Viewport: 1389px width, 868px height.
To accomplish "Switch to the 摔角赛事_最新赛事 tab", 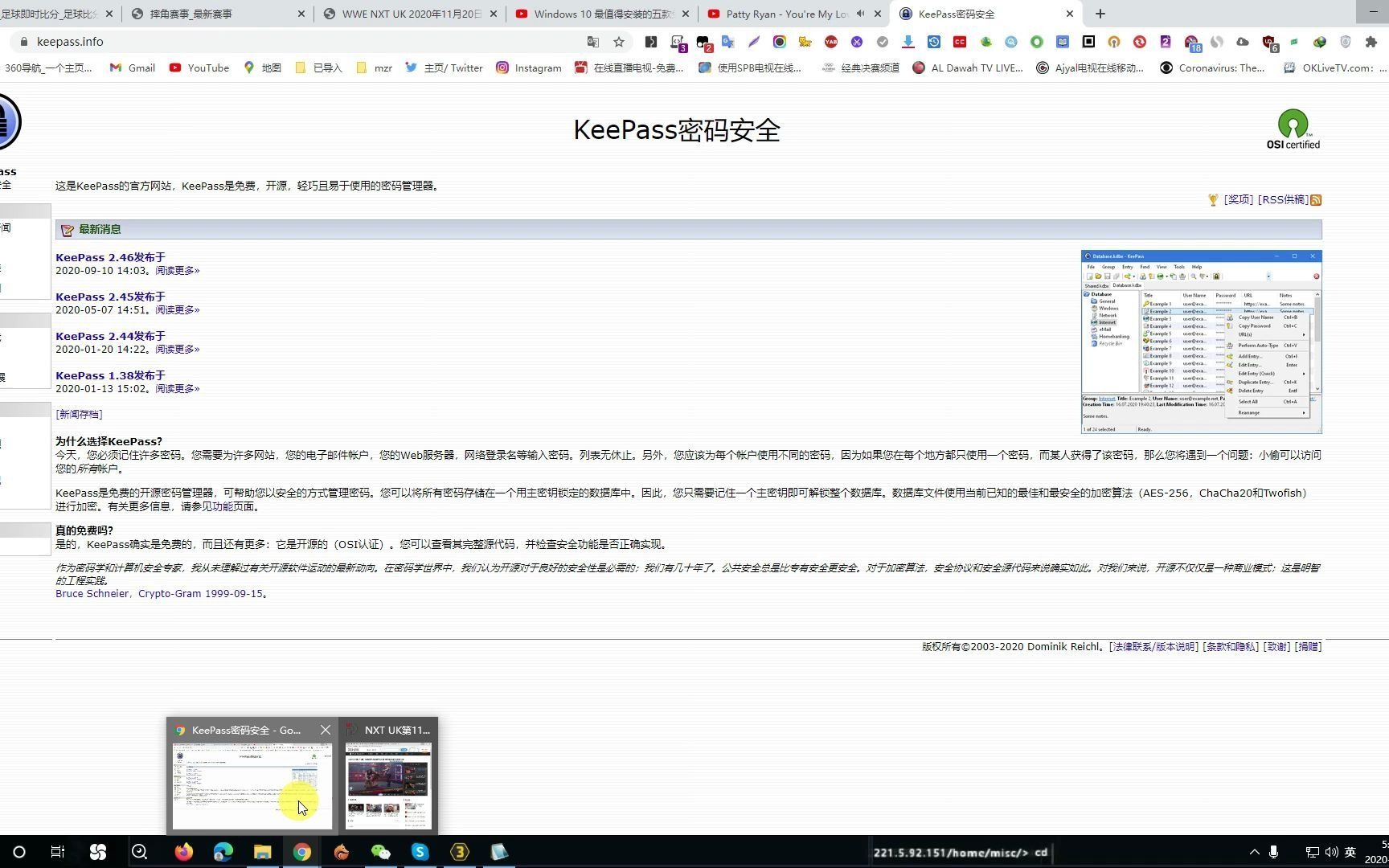I will point(218,14).
